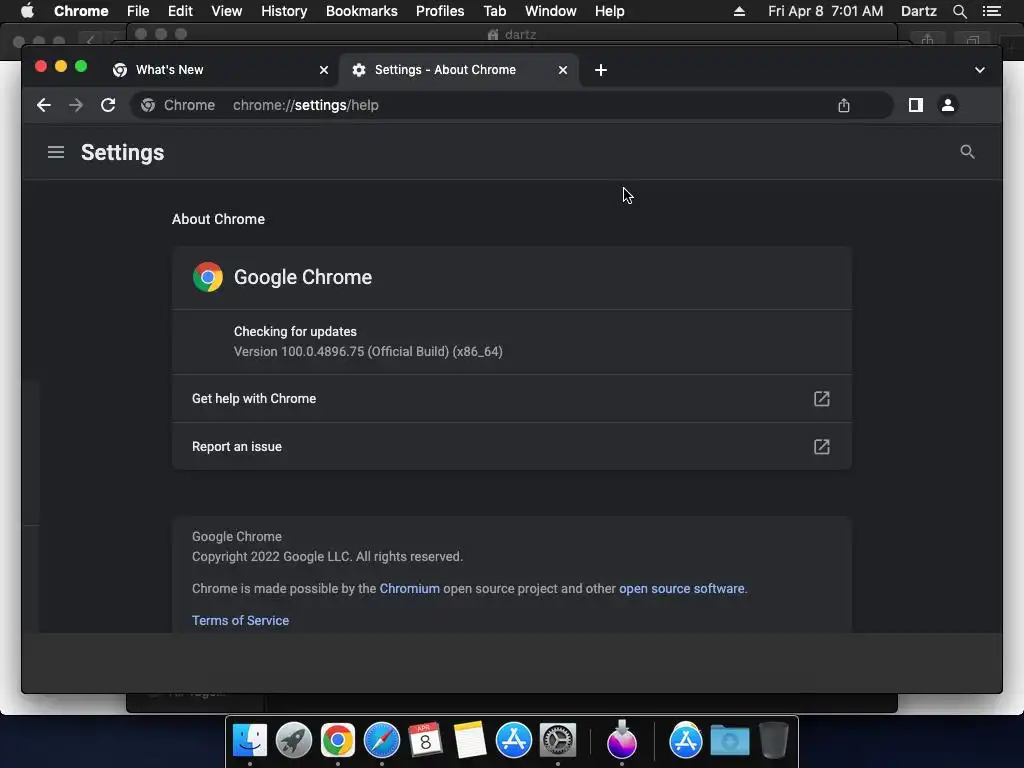Viewport: 1024px width, 768px height.
Task: Open Get help with Chrome row
Action: pyautogui.click(x=511, y=398)
